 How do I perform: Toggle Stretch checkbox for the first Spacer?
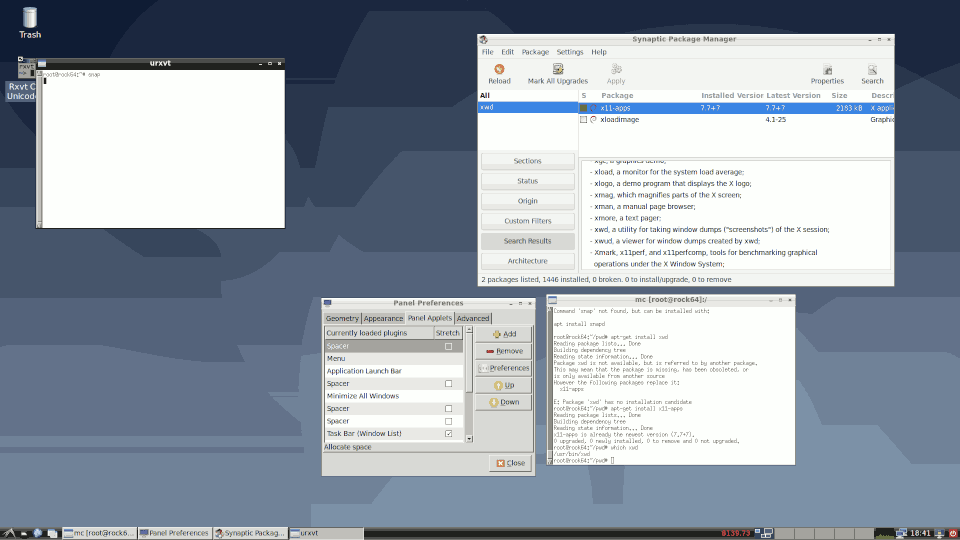[x=448, y=346]
